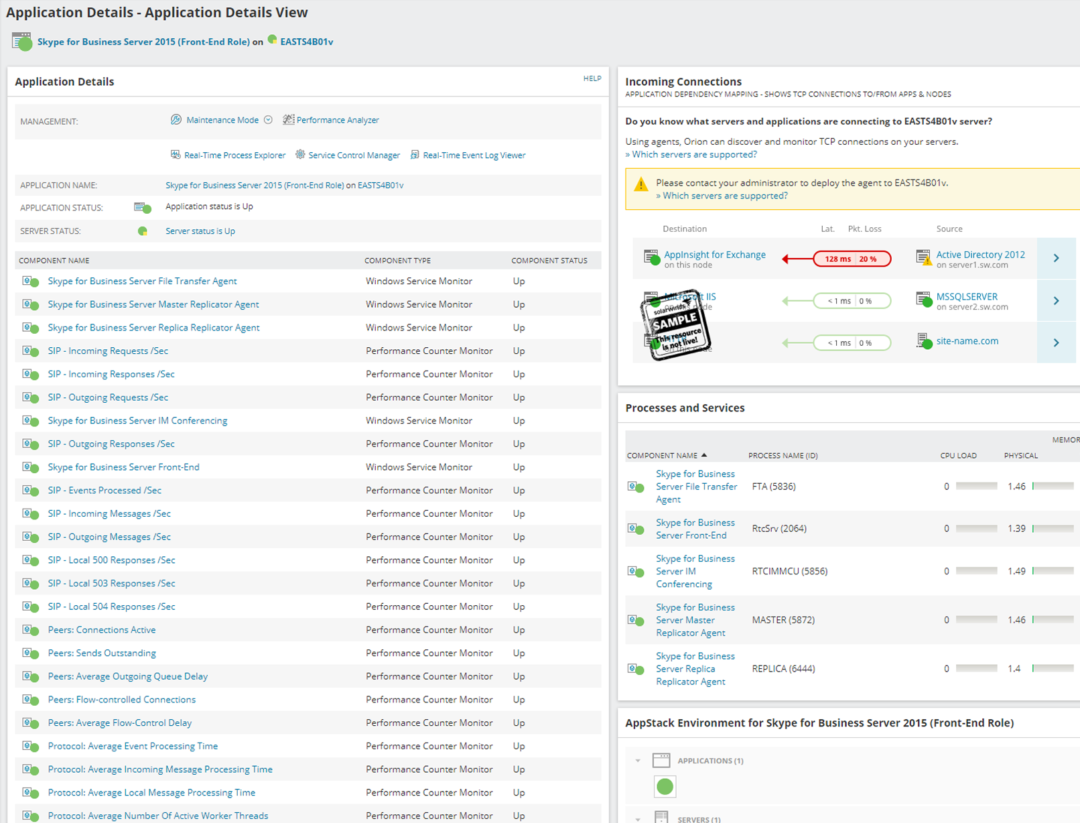Click the process icon for RTCIMMCU (5856) row
This screenshot has height=823, width=1080.
[636, 572]
